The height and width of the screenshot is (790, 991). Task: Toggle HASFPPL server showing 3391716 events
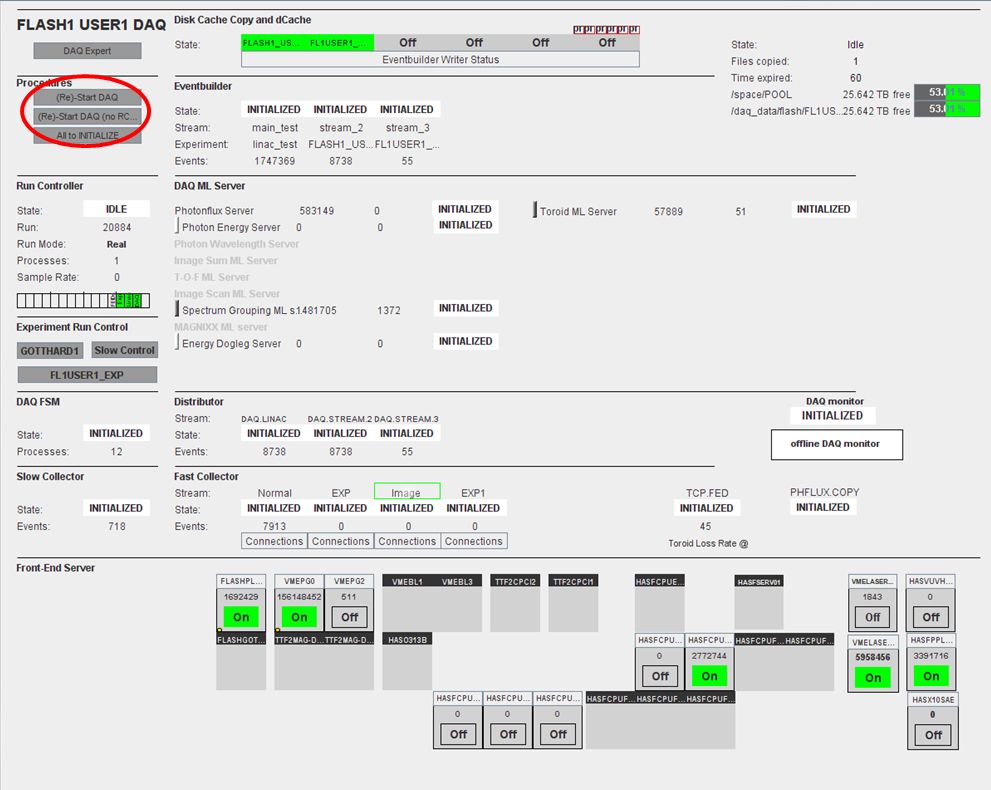click(x=931, y=676)
